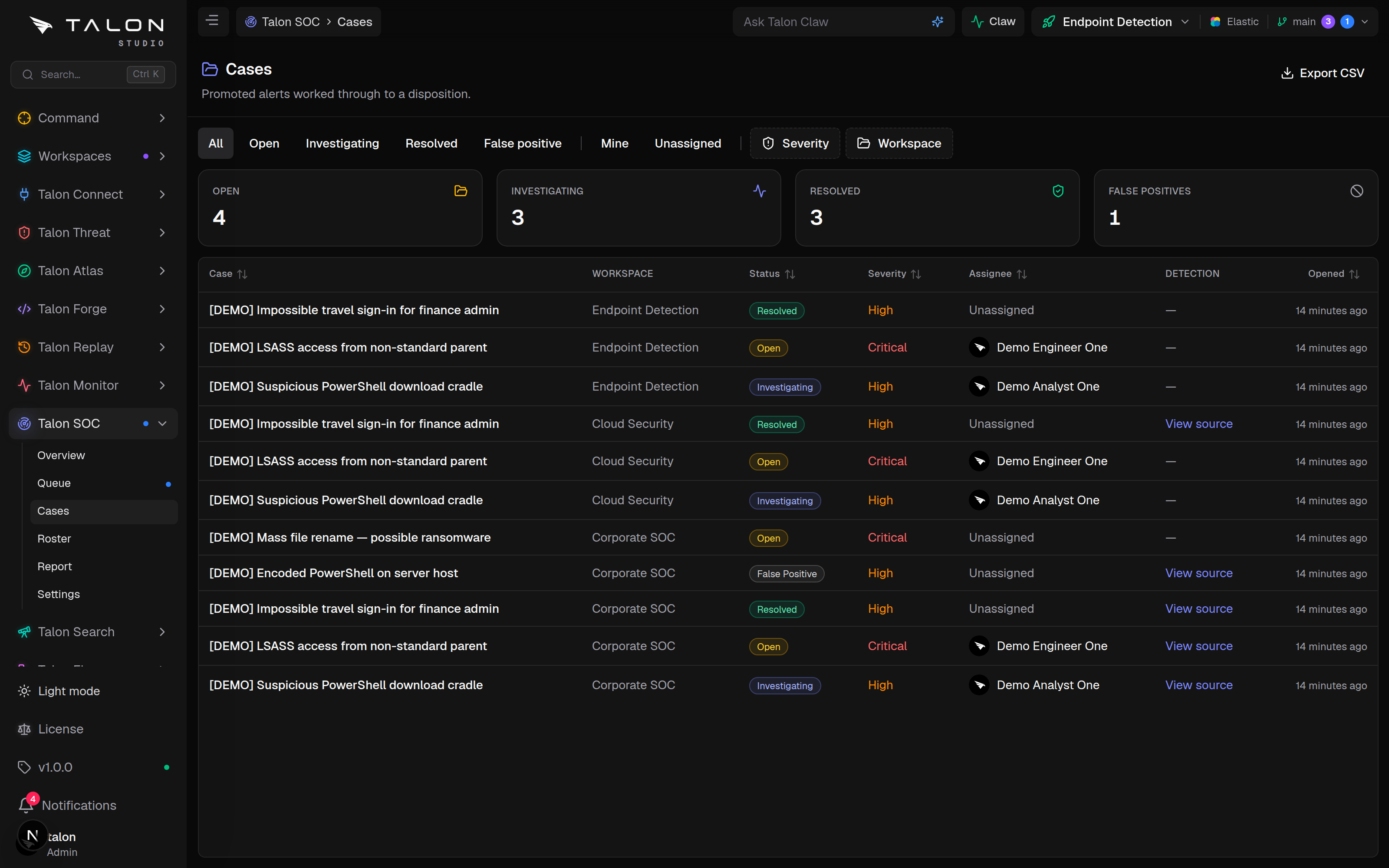Click the v1.0.0 tag icon
1389x868 pixels.
[24, 767]
